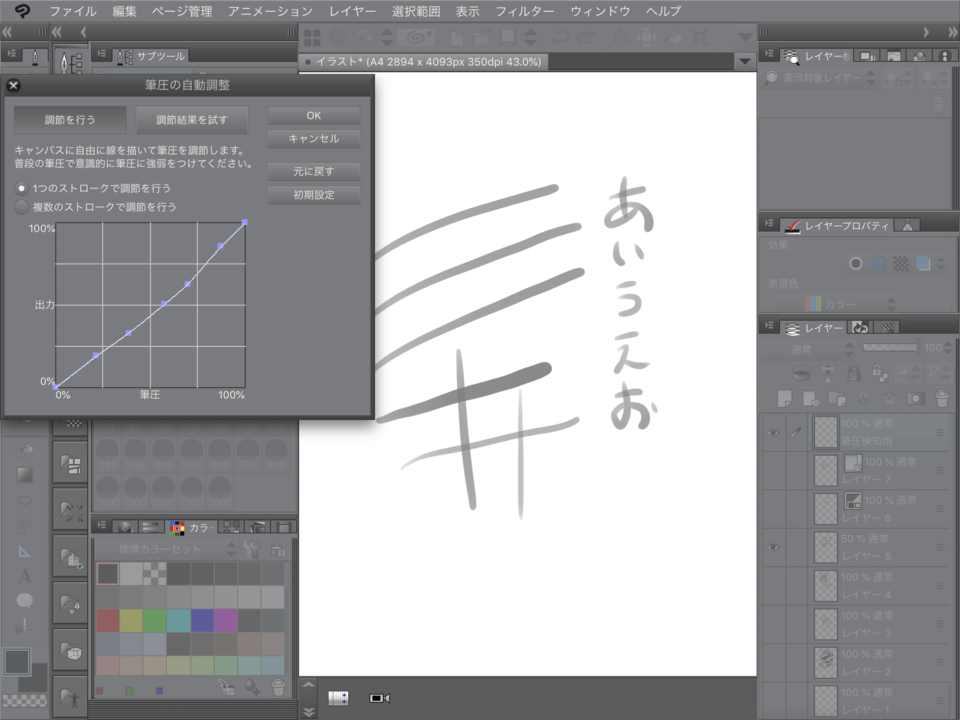Select the gradient tool in toolbar
The width and height of the screenshot is (960, 720).
pos(26,473)
